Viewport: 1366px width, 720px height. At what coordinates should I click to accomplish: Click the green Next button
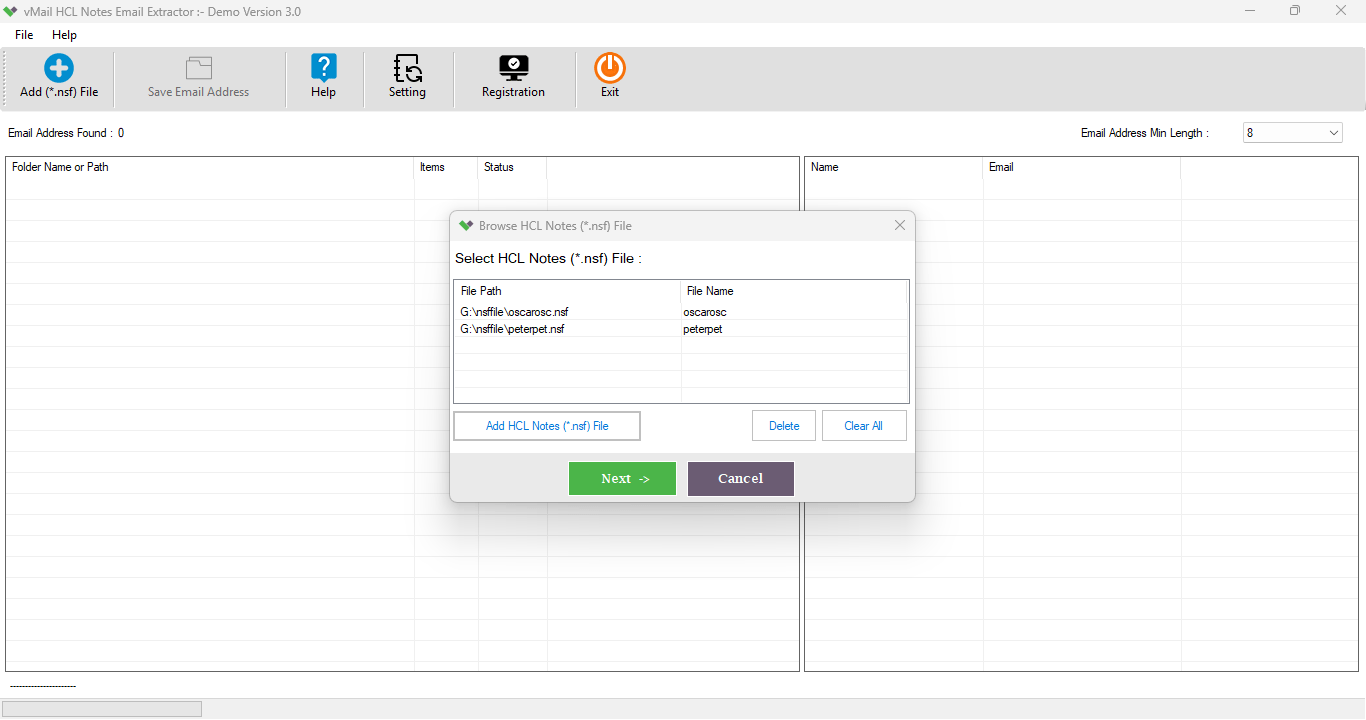click(622, 479)
